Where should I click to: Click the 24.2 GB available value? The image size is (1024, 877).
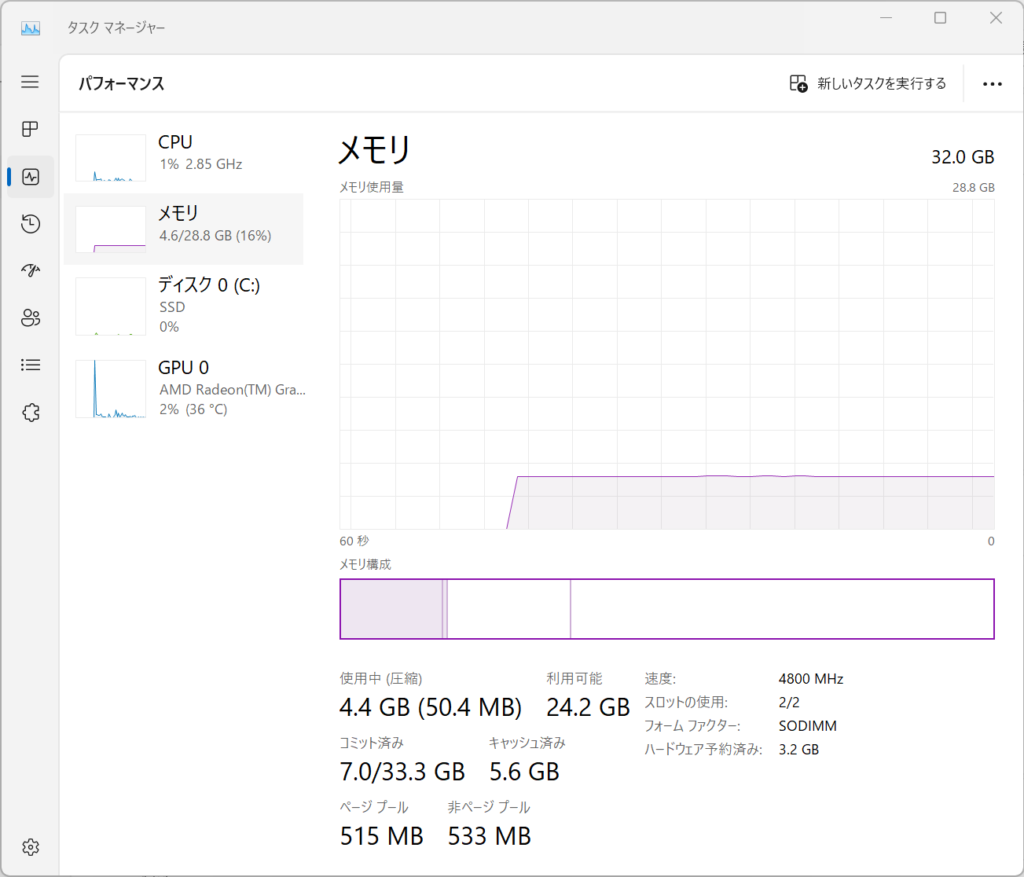pos(588,707)
